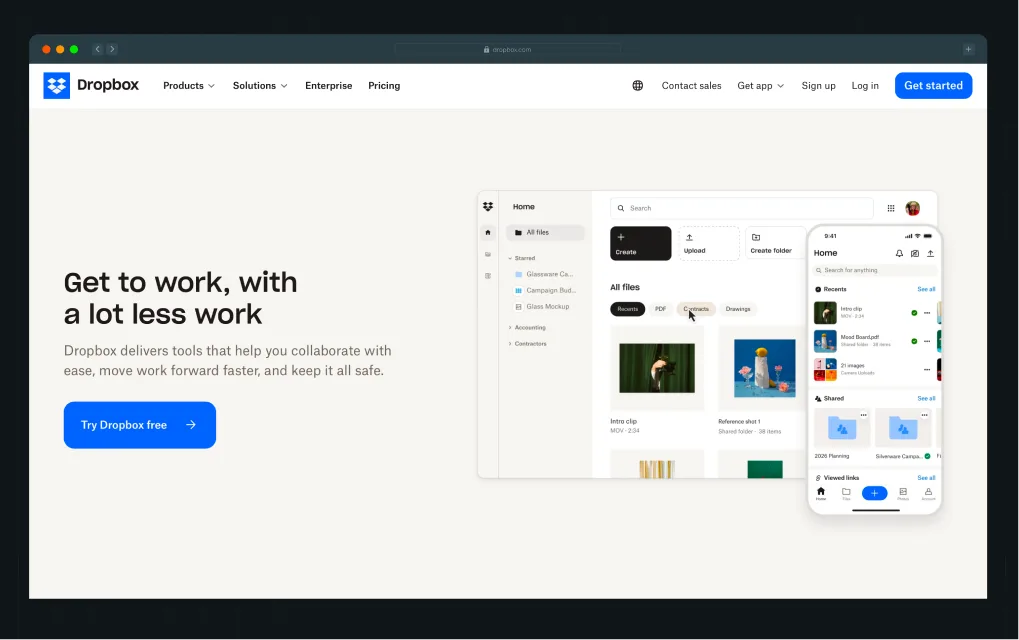
Task: Open the Pricing page
Action: point(384,86)
